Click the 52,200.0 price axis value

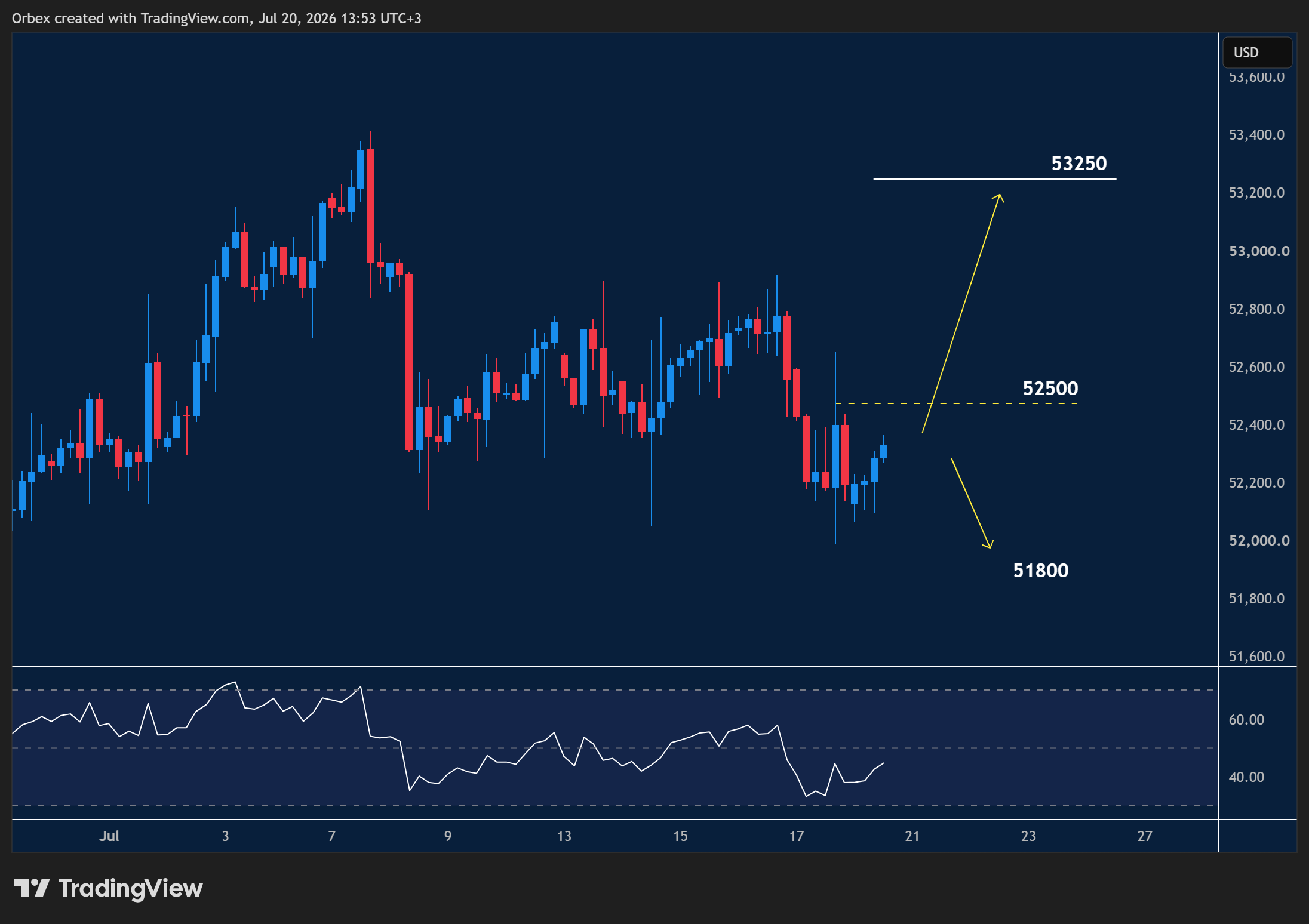(x=1256, y=483)
